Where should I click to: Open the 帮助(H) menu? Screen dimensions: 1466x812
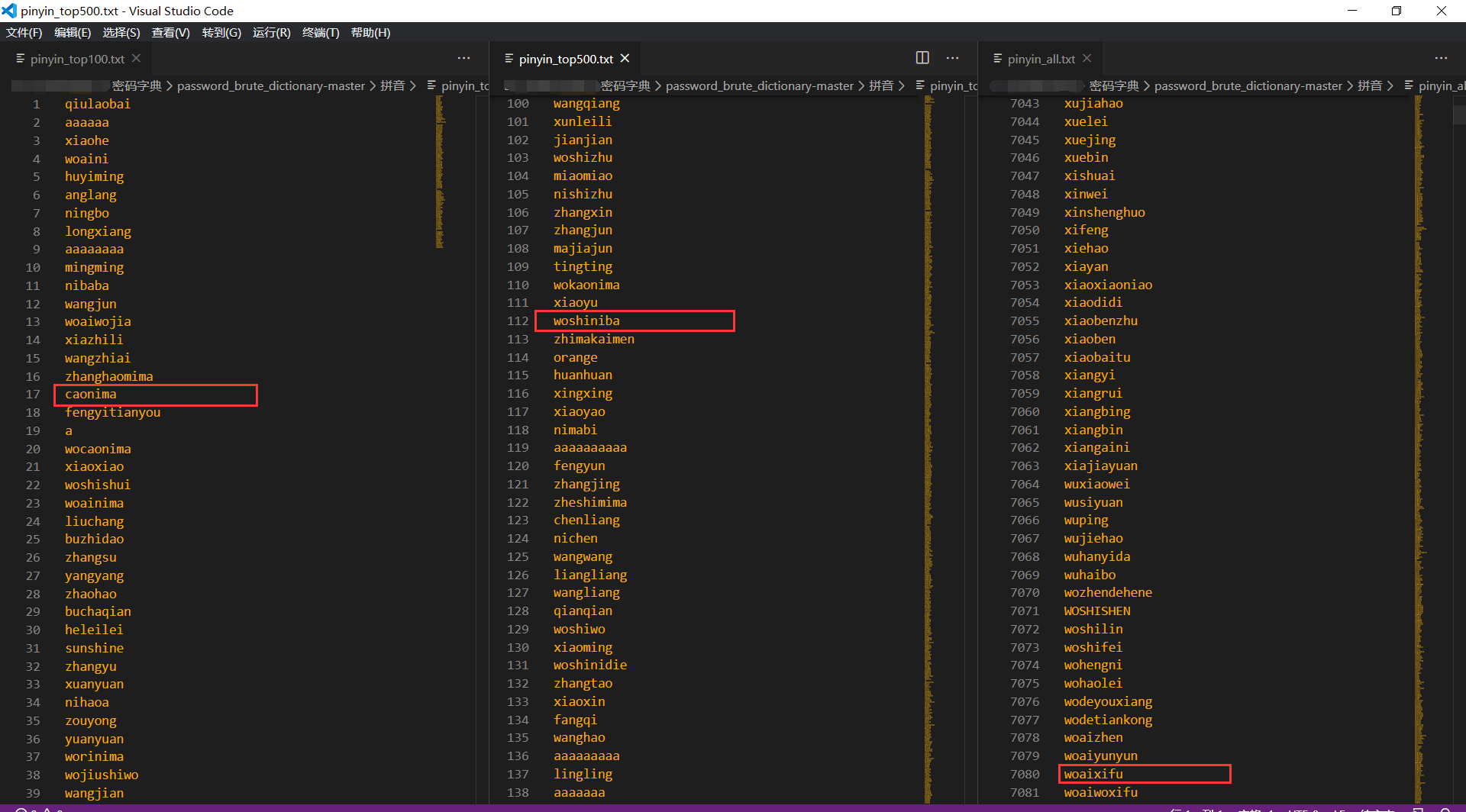tap(370, 33)
